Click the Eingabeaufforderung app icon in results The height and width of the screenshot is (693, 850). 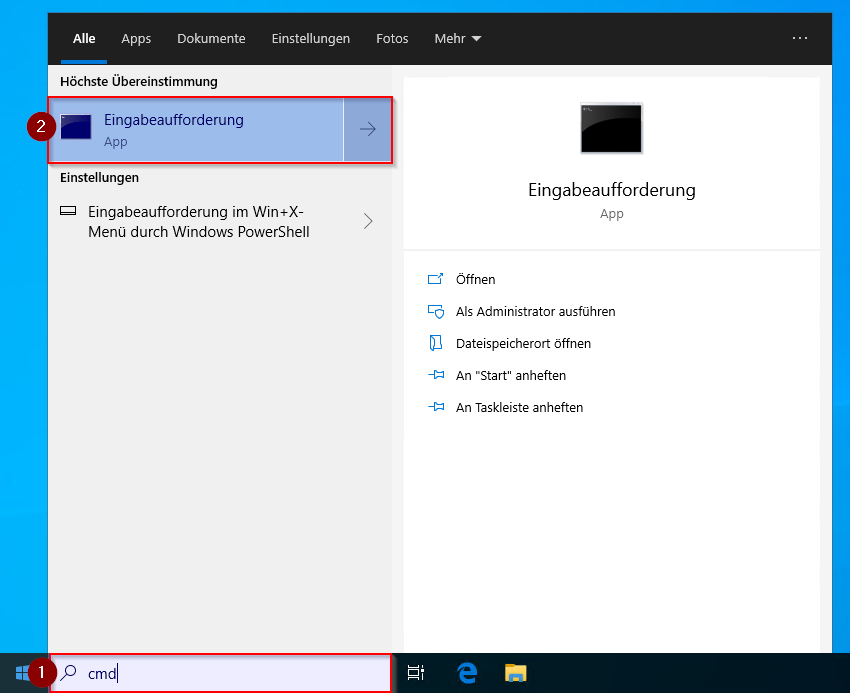(76, 127)
